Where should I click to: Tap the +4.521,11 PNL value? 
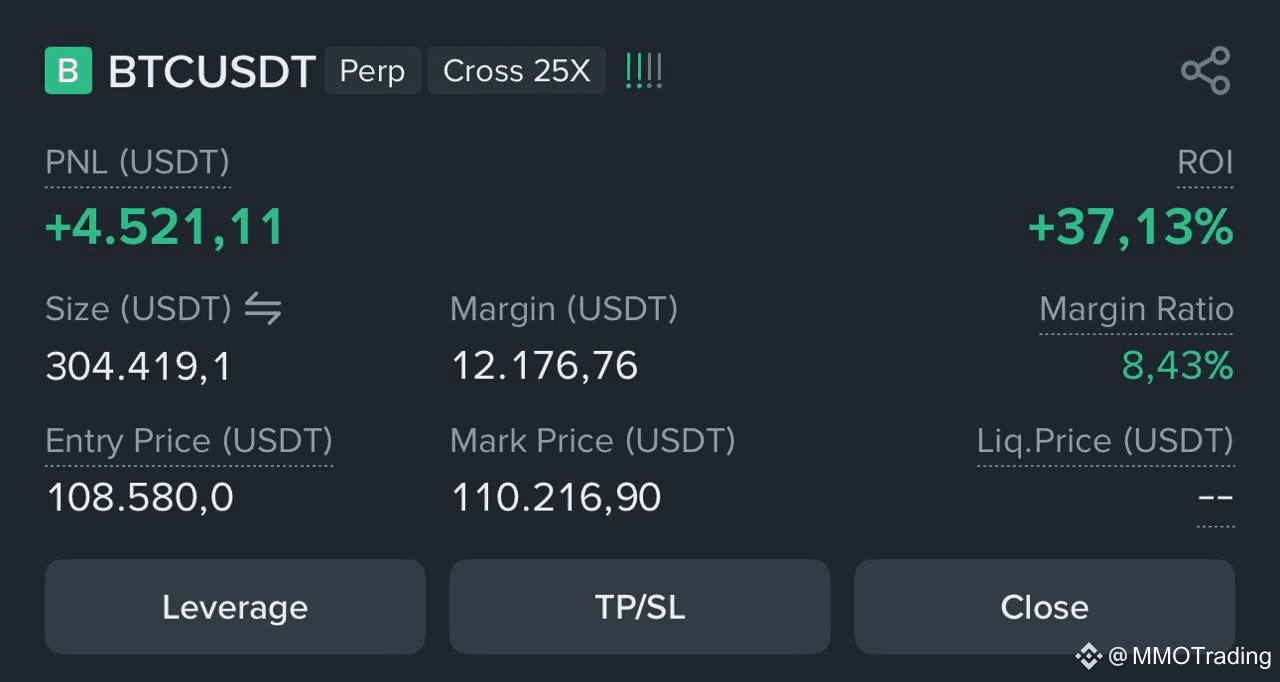click(165, 228)
